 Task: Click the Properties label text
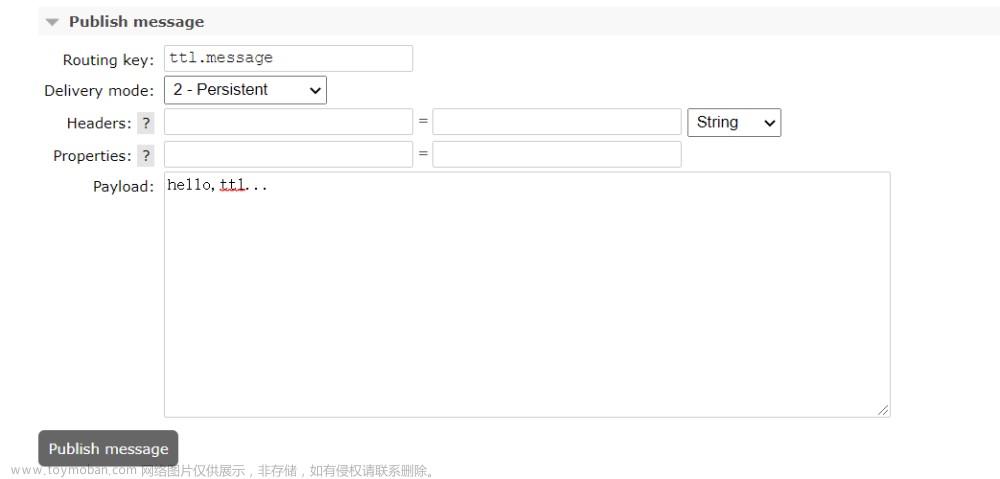pyautogui.click(x=92, y=156)
